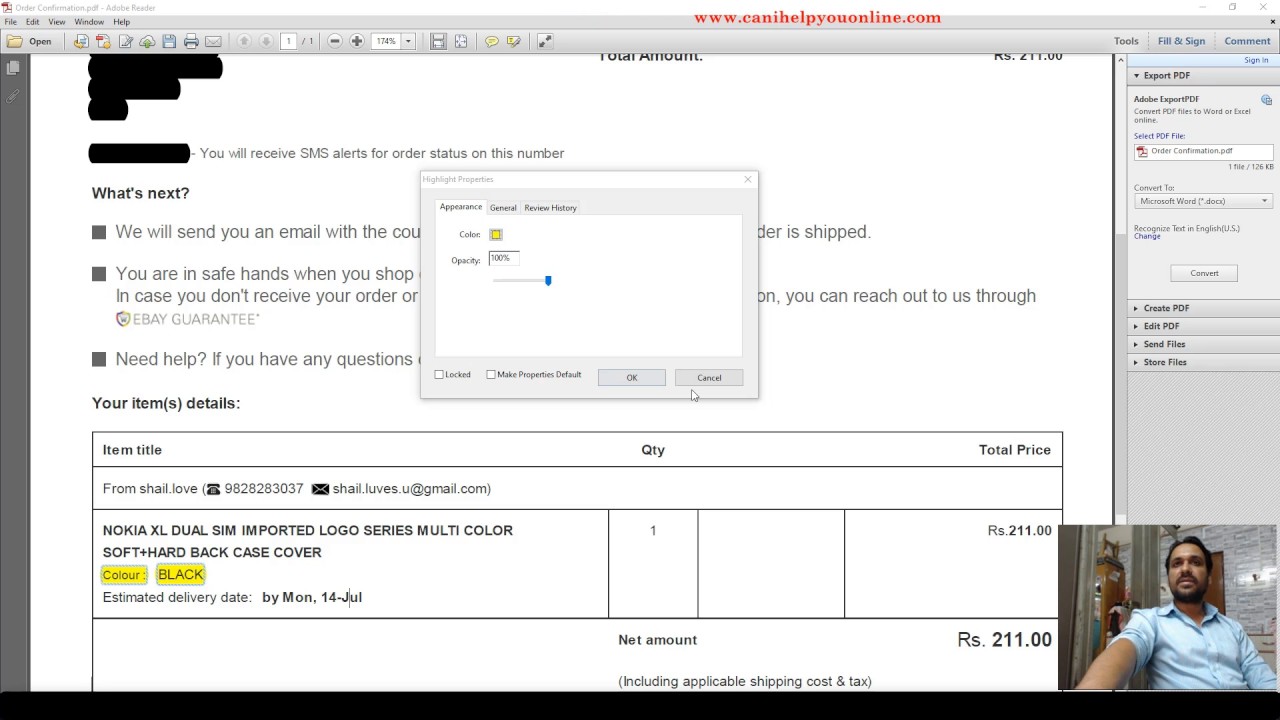Open the Edit menu
Image resolution: width=1280 pixels, height=720 pixels.
coord(33,22)
